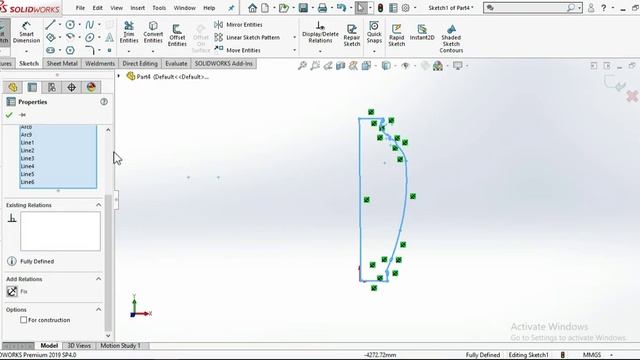Toggle Shaded Sketch Contours

[451, 38]
